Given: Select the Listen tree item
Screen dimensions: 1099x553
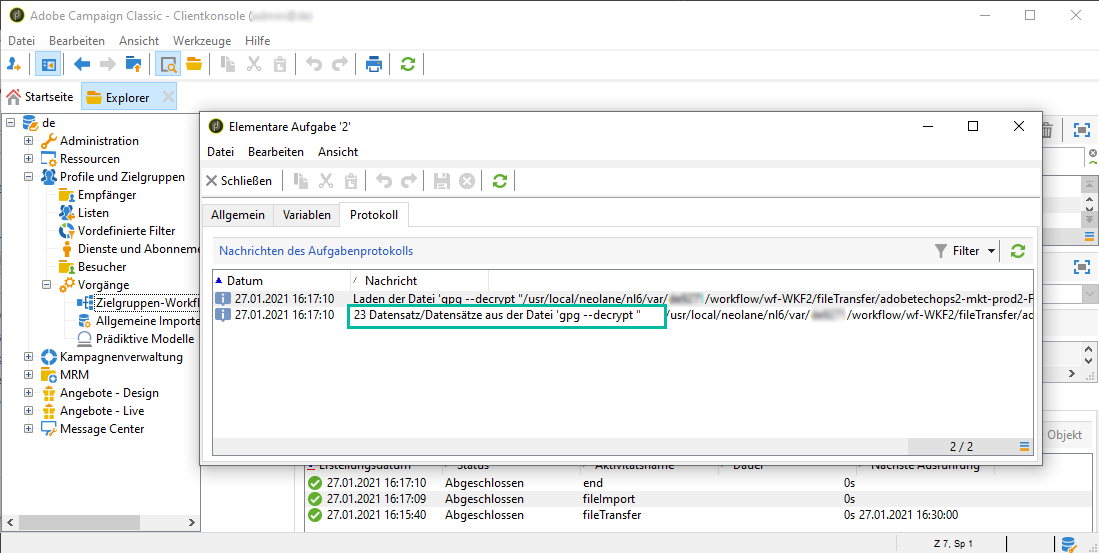Looking at the screenshot, I should click(93, 213).
